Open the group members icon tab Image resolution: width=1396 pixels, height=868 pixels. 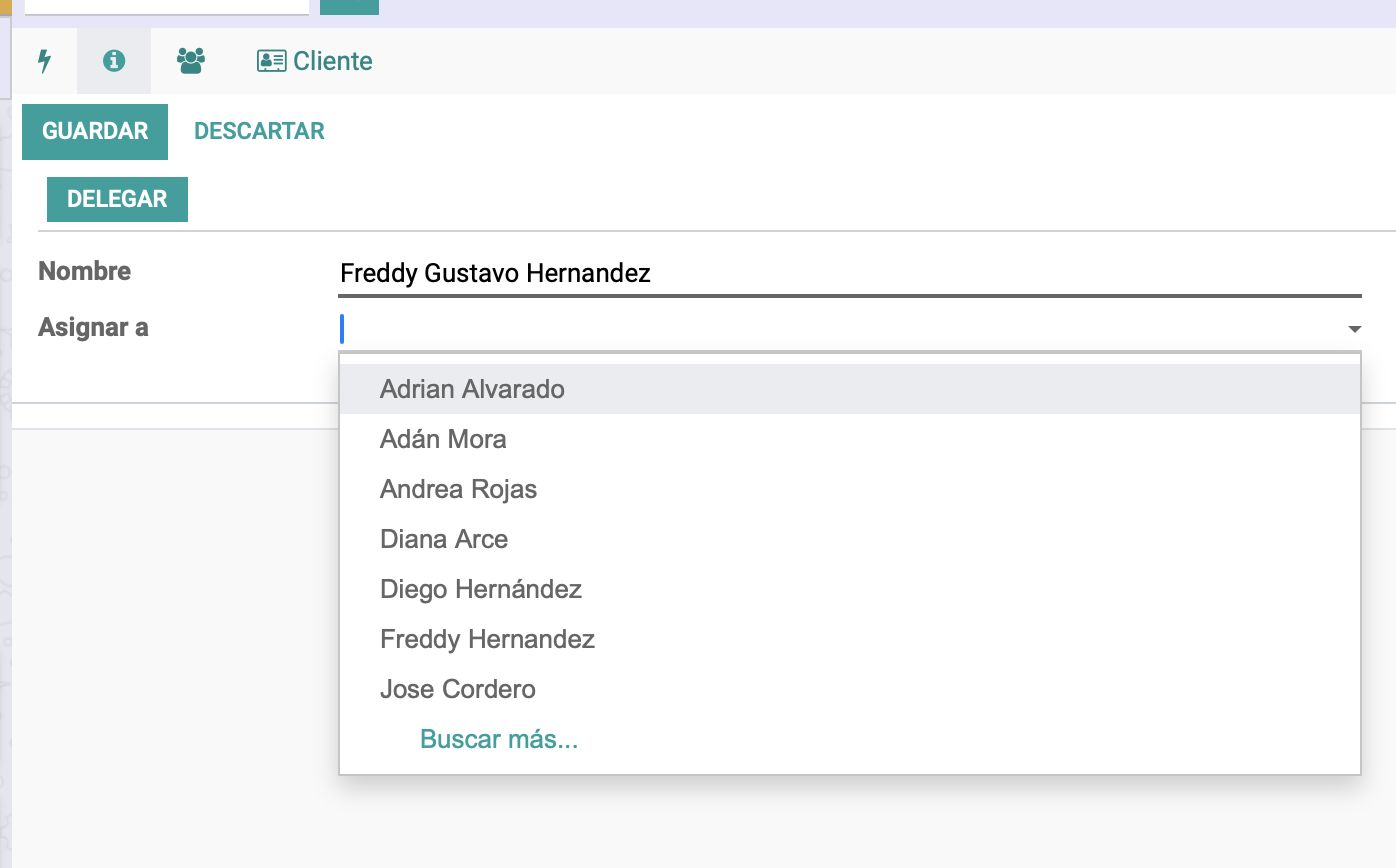coord(190,61)
